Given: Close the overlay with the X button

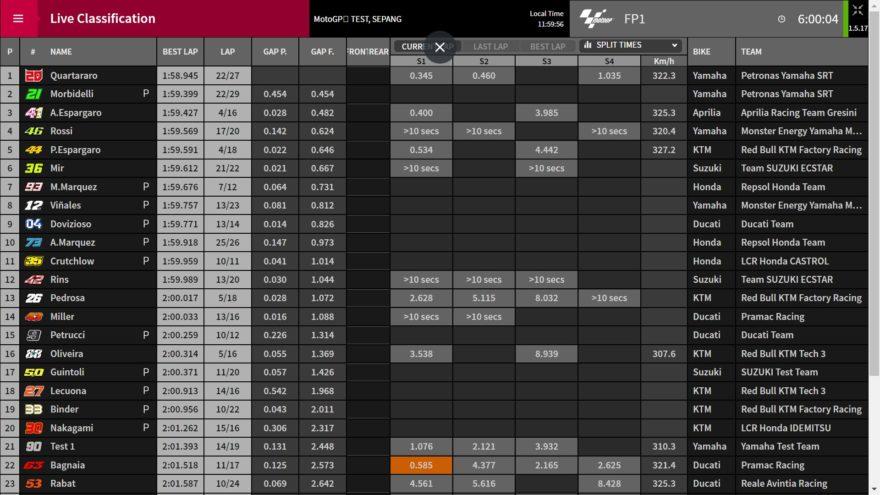Looking at the screenshot, I should tap(440, 47).
